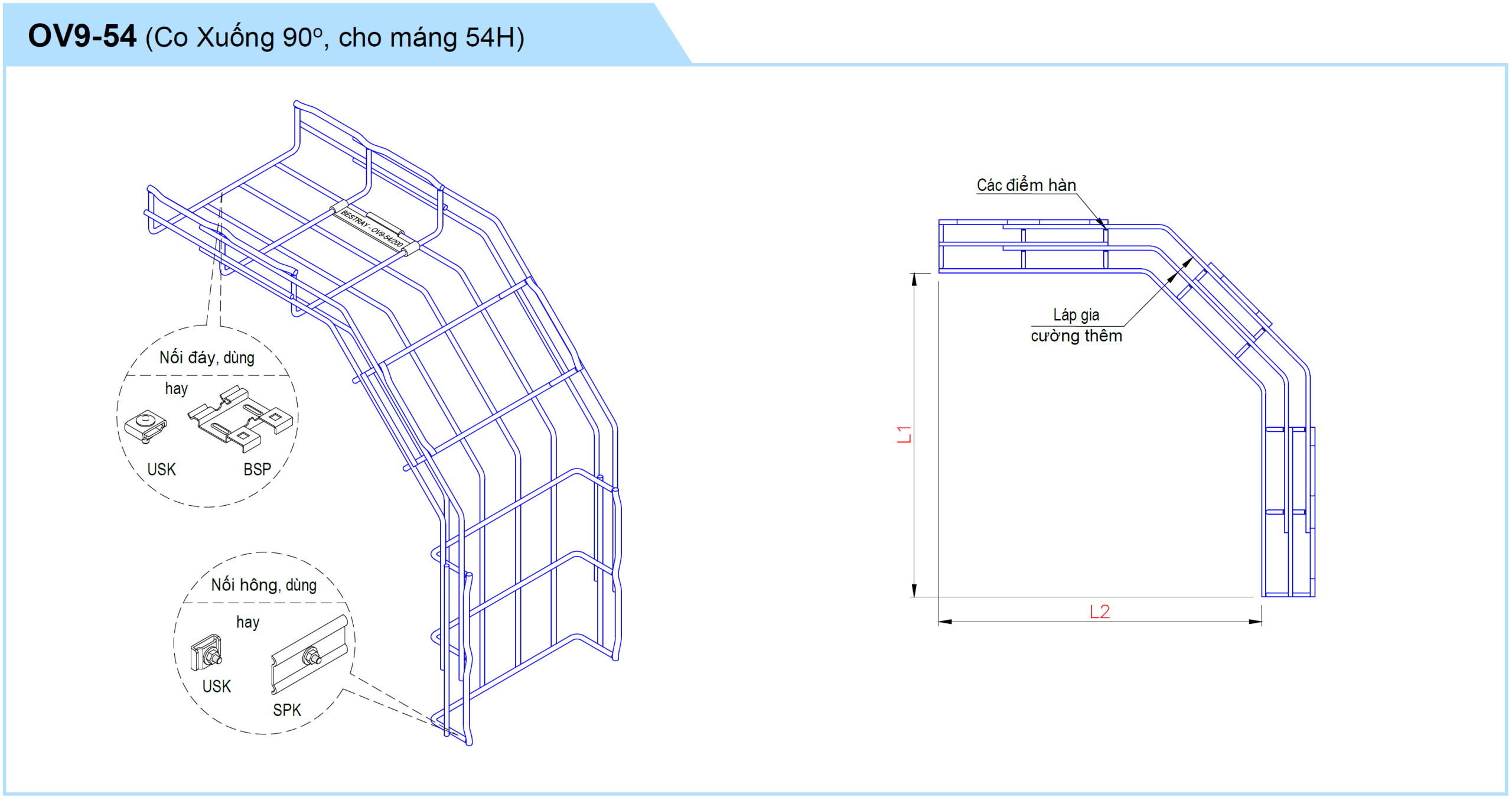This screenshot has height=800, width=1512.
Task: Click the Các điểm hàn annotation text
Action: (1026, 185)
